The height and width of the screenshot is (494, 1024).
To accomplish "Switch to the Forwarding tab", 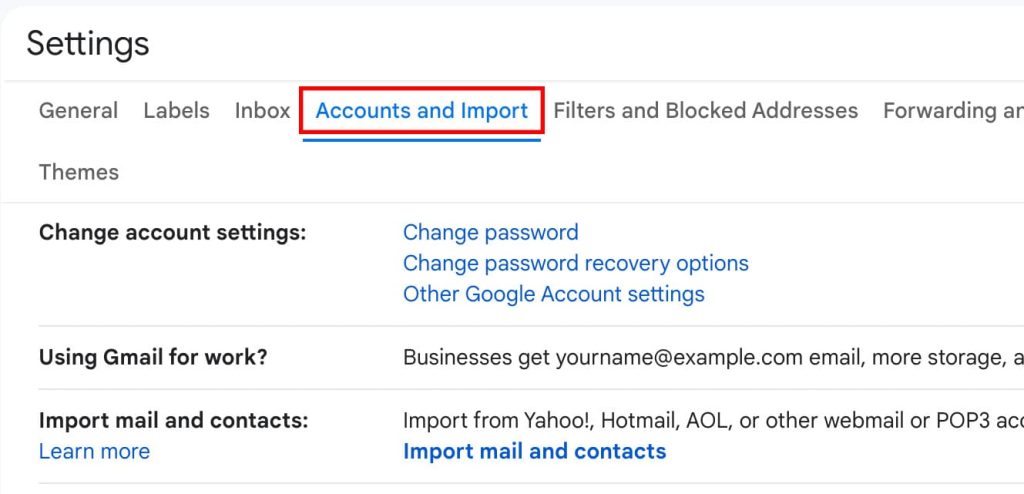I will click(x=952, y=111).
